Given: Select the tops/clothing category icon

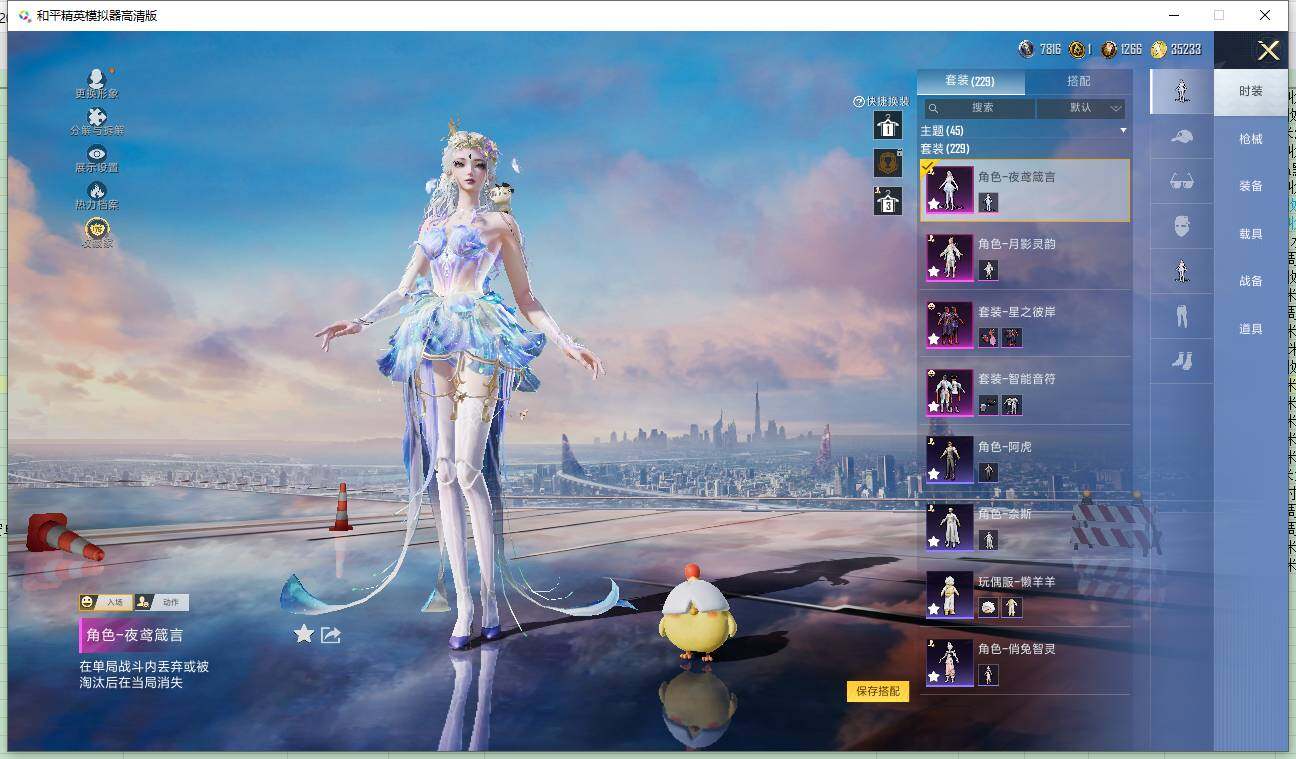Looking at the screenshot, I should (1181, 271).
